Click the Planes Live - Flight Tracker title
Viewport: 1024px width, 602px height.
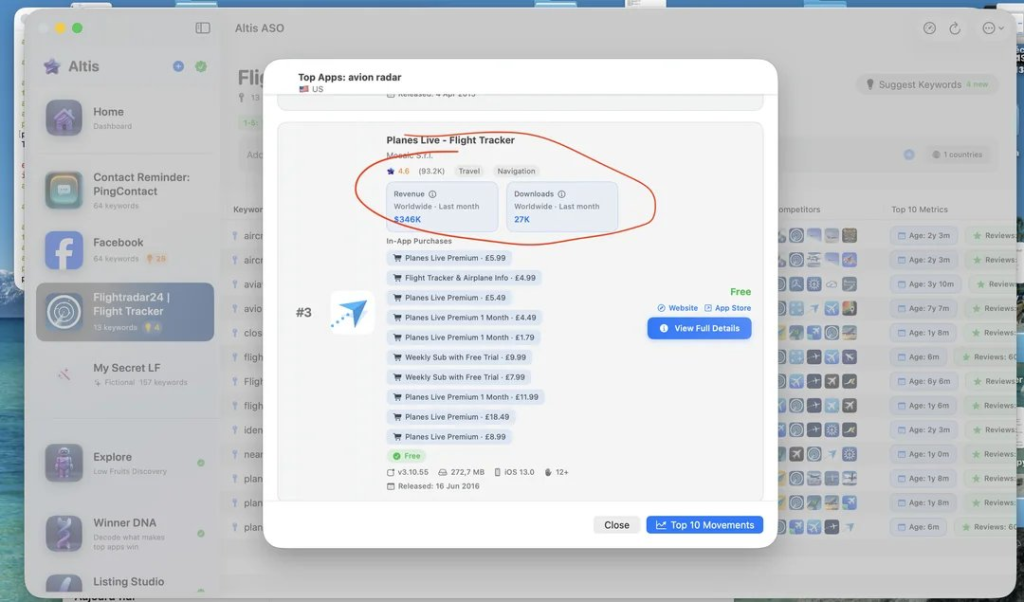coord(451,140)
